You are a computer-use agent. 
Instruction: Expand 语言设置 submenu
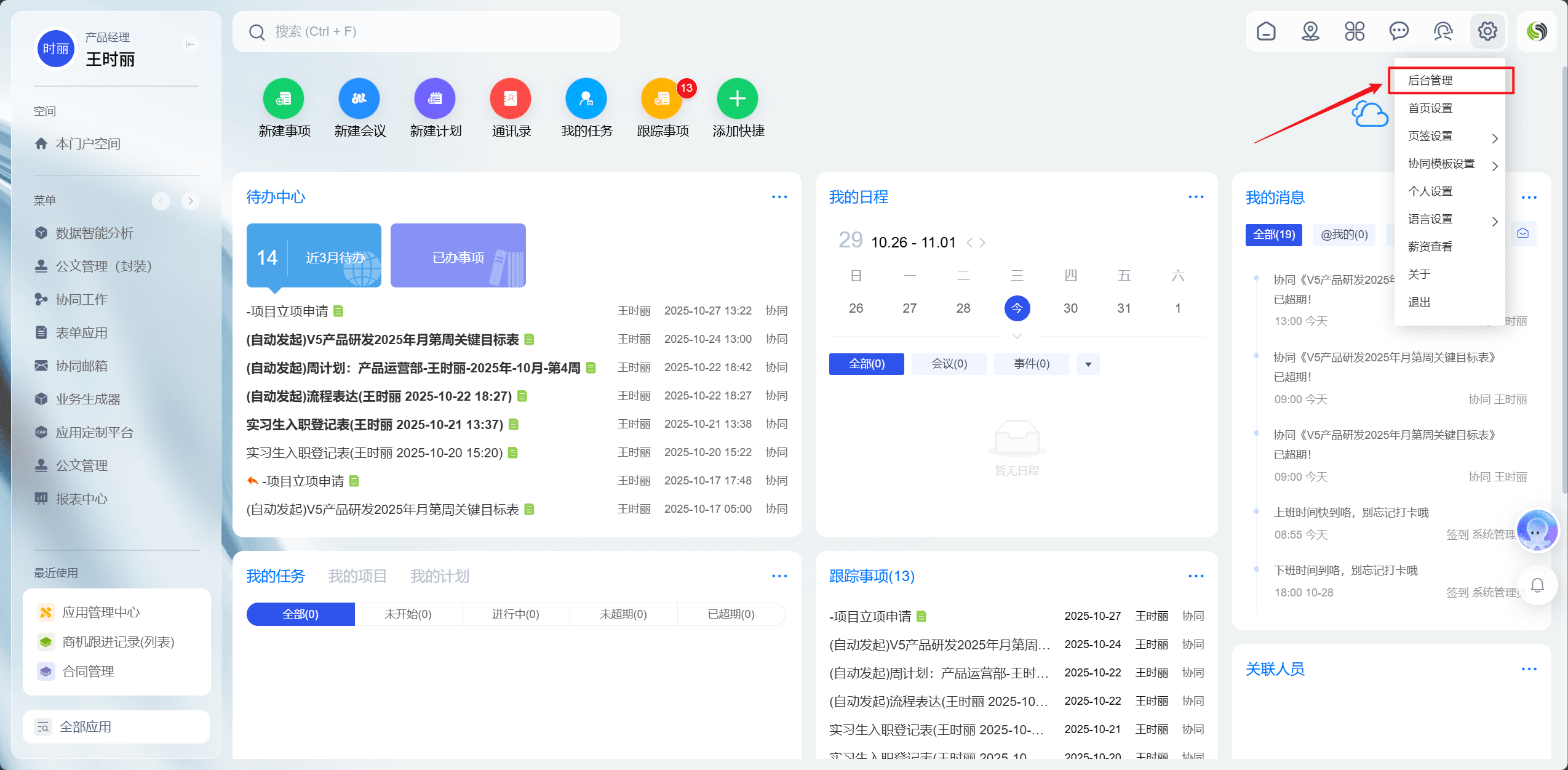1450,219
